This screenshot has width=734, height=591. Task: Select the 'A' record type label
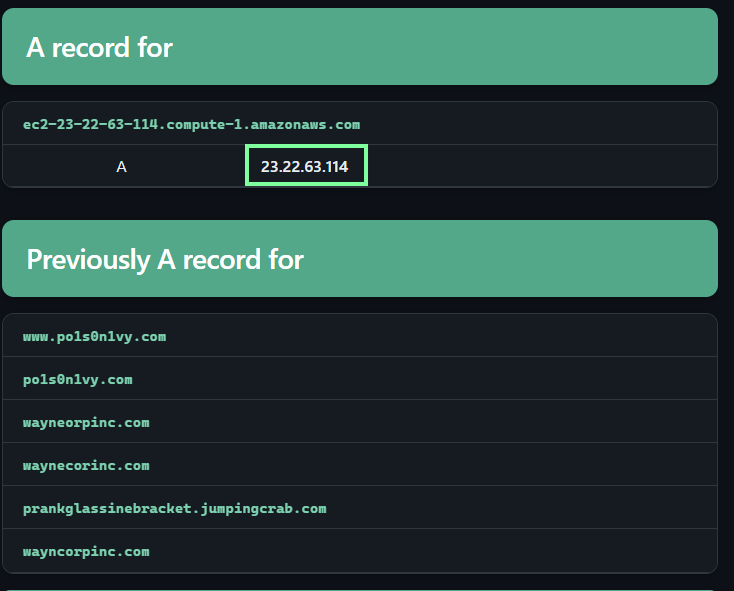coord(121,167)
